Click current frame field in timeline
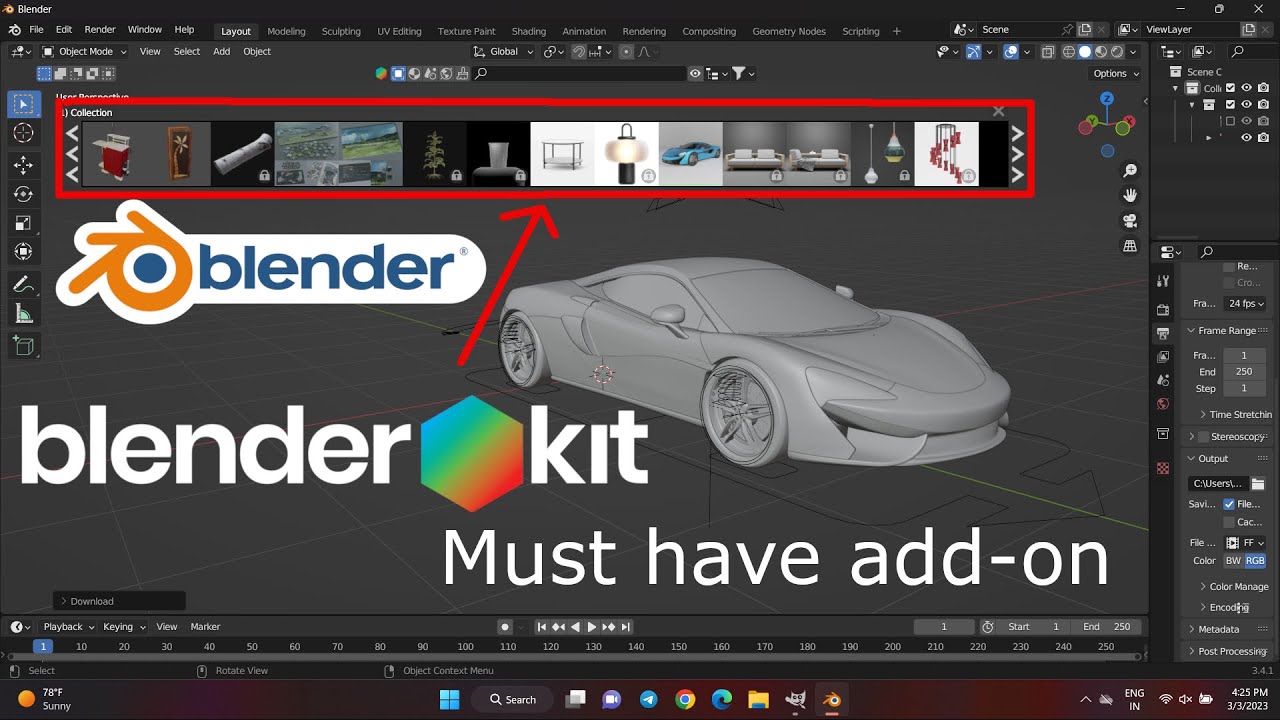The width and height of the screenshot is (1280, 720). [x=944, y=627]
